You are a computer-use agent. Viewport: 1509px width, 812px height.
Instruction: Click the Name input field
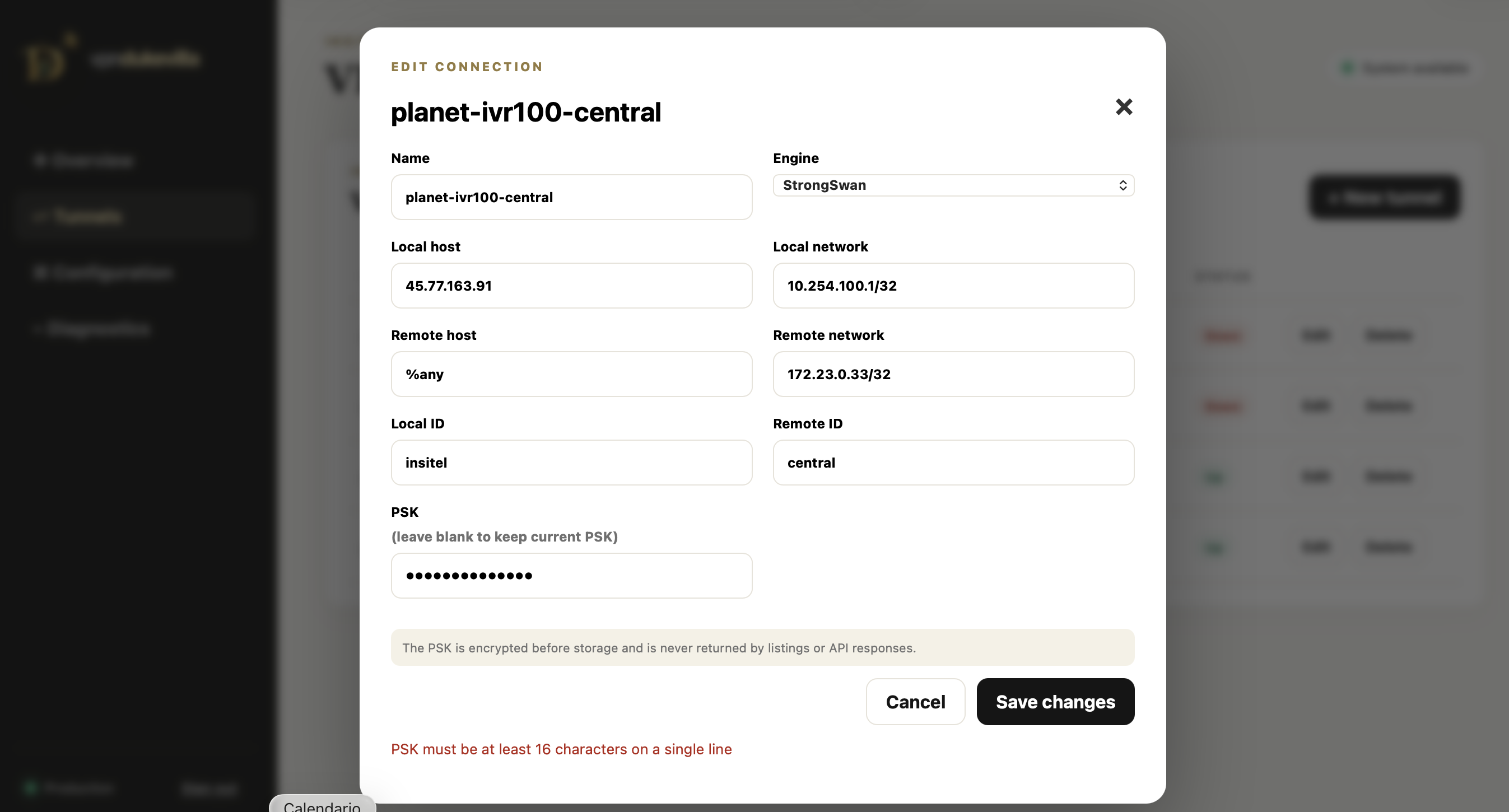click(571, 197)
